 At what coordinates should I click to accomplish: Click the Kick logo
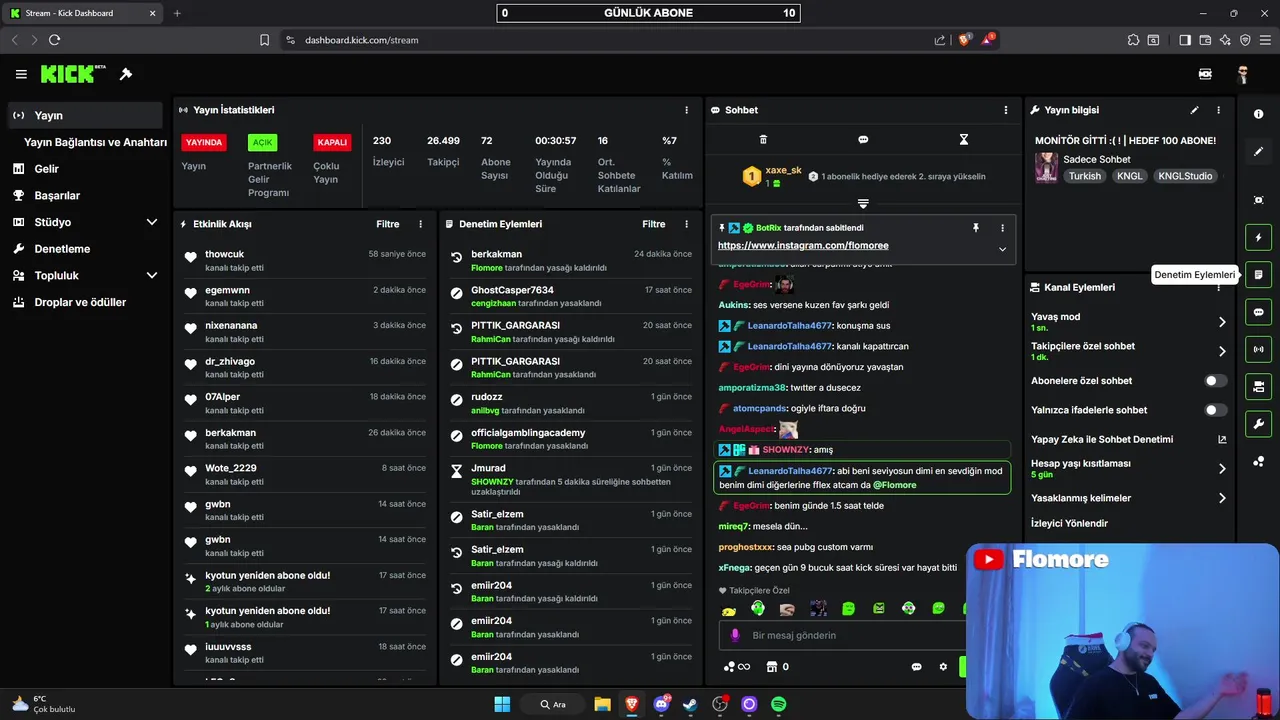pyautogui.click(x=72, y=74)
